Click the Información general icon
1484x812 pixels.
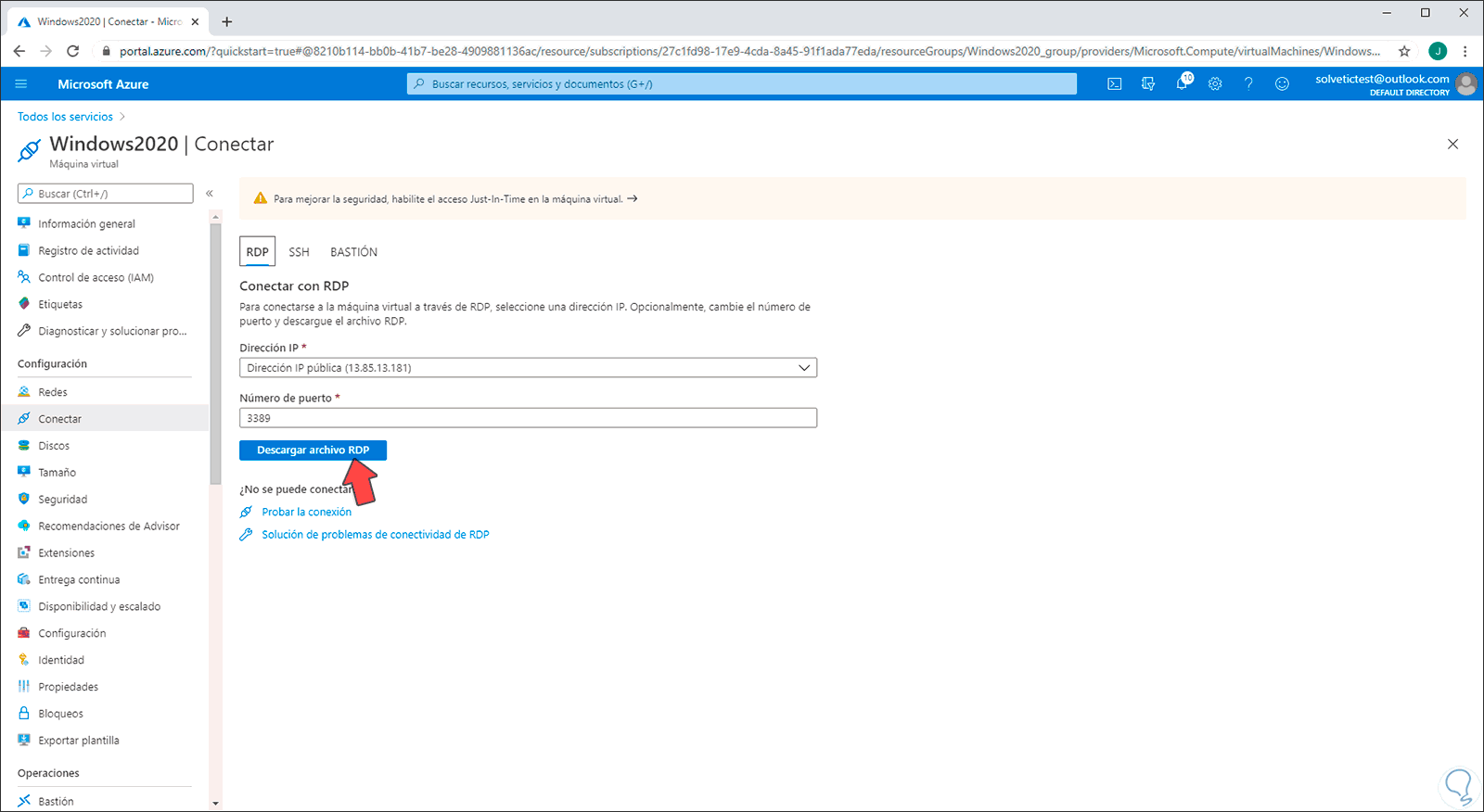coord(24,223)
